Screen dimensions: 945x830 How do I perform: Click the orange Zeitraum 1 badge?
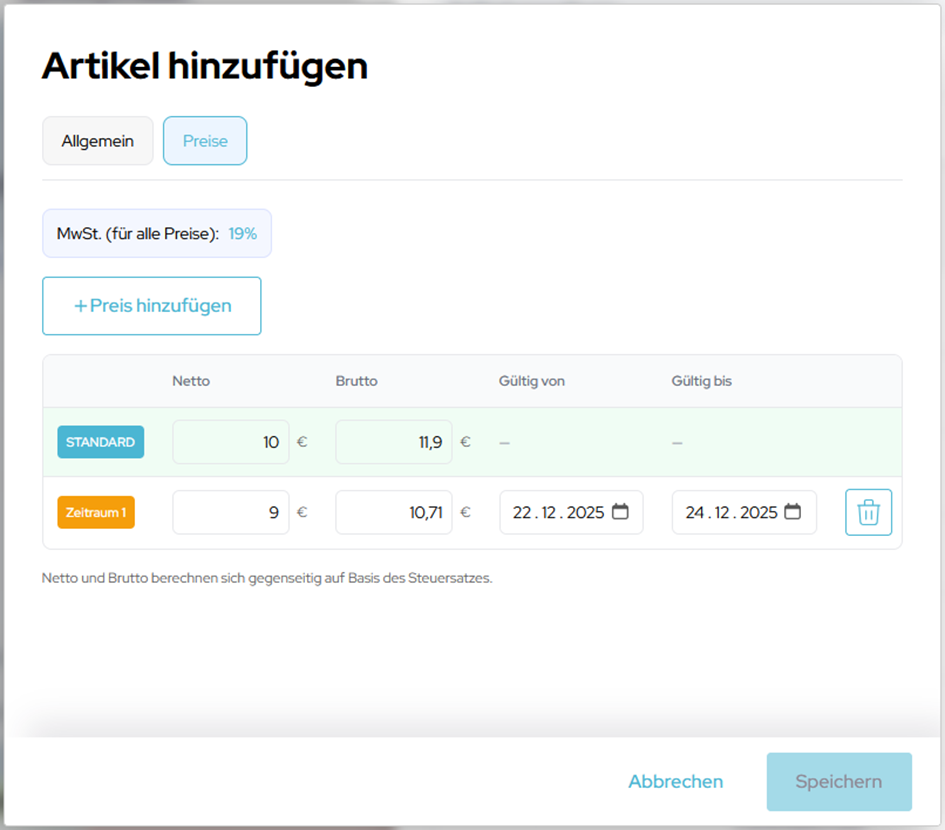[96, 512]
